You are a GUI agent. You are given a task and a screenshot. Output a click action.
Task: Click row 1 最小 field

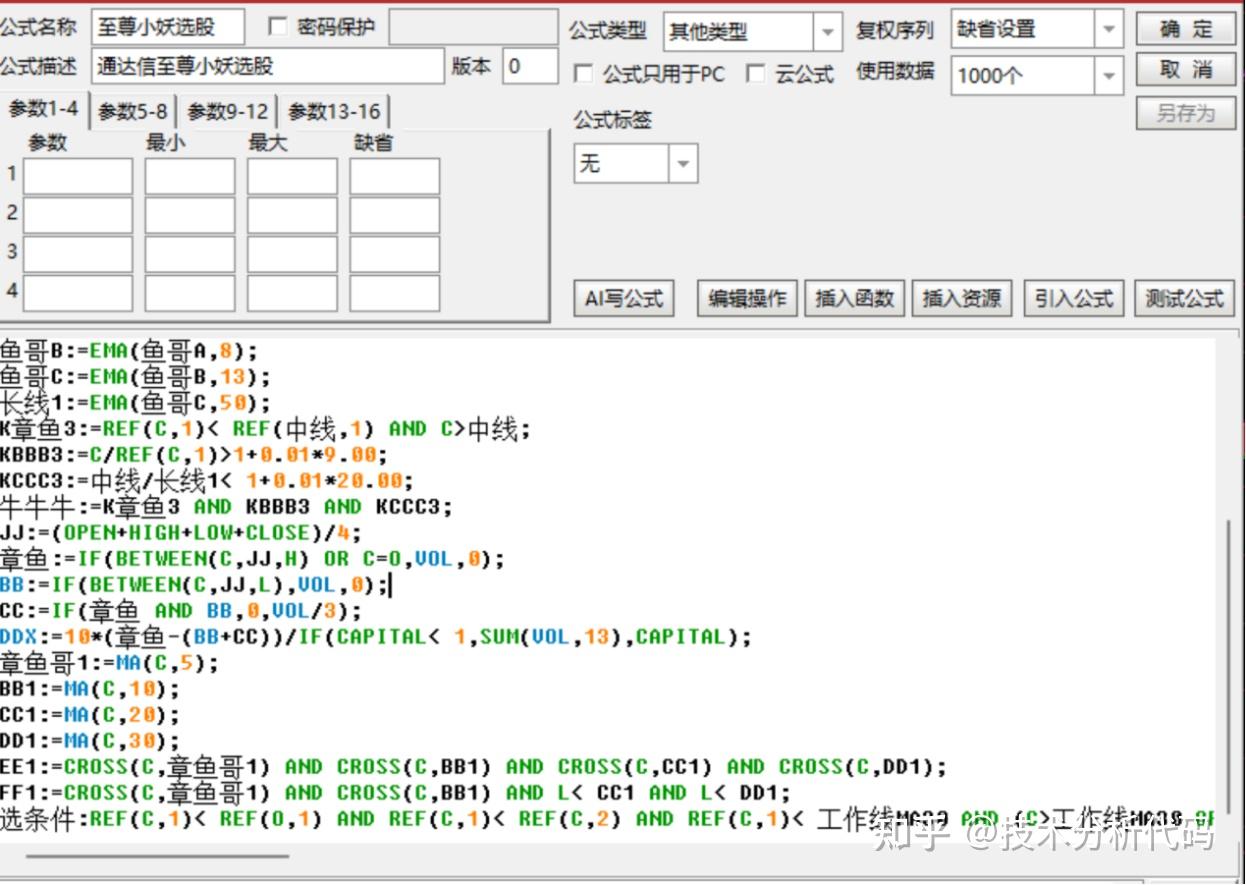point(190,176)
